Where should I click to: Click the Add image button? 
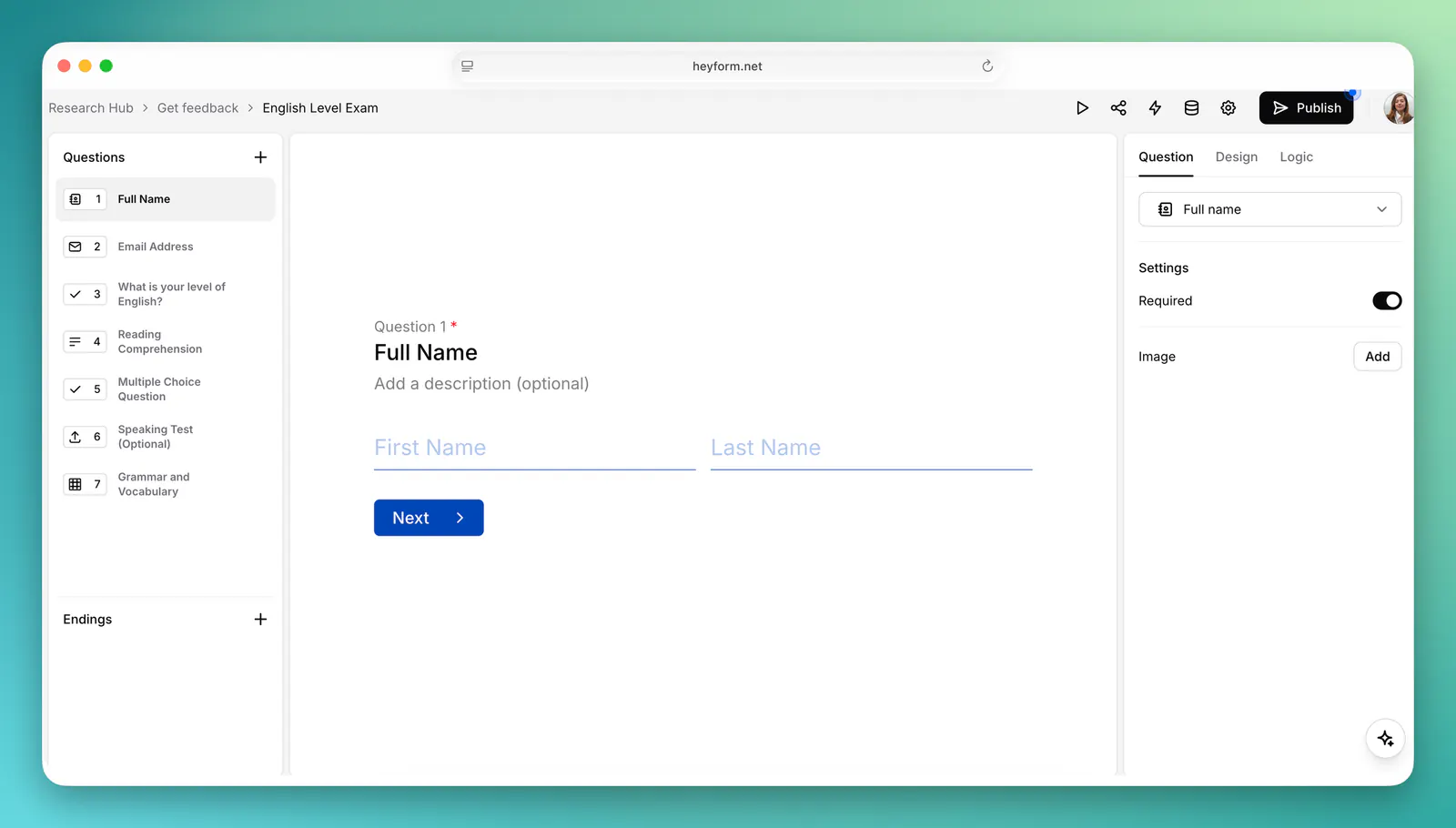[x=1377, y=357]
